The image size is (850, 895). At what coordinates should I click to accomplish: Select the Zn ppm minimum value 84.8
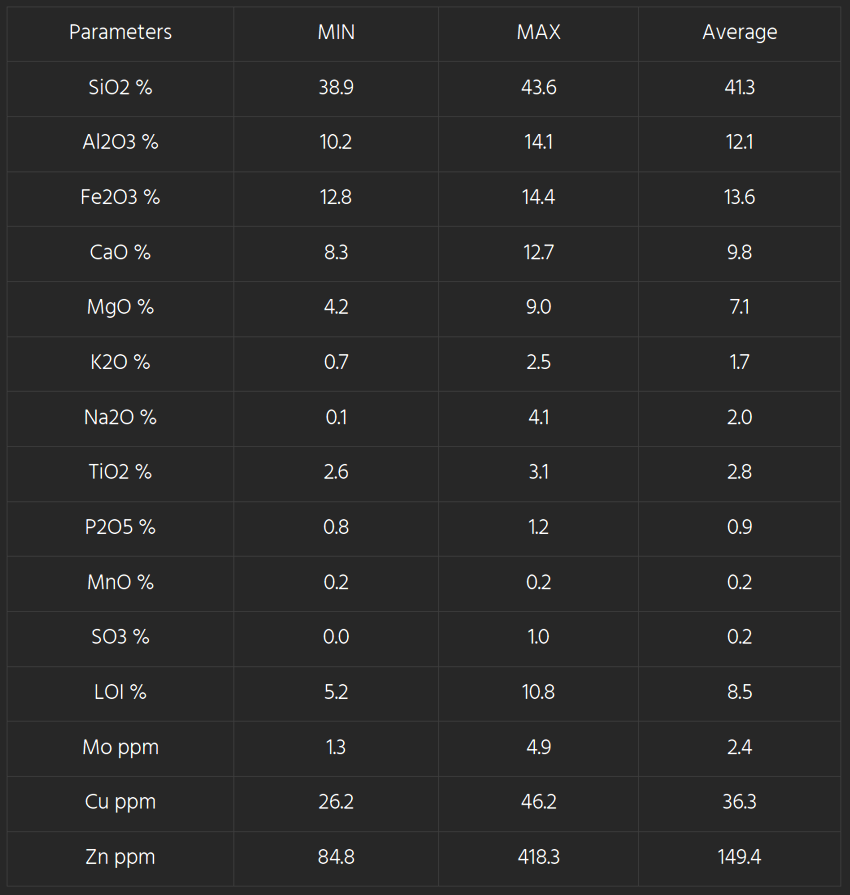(336, 857)
